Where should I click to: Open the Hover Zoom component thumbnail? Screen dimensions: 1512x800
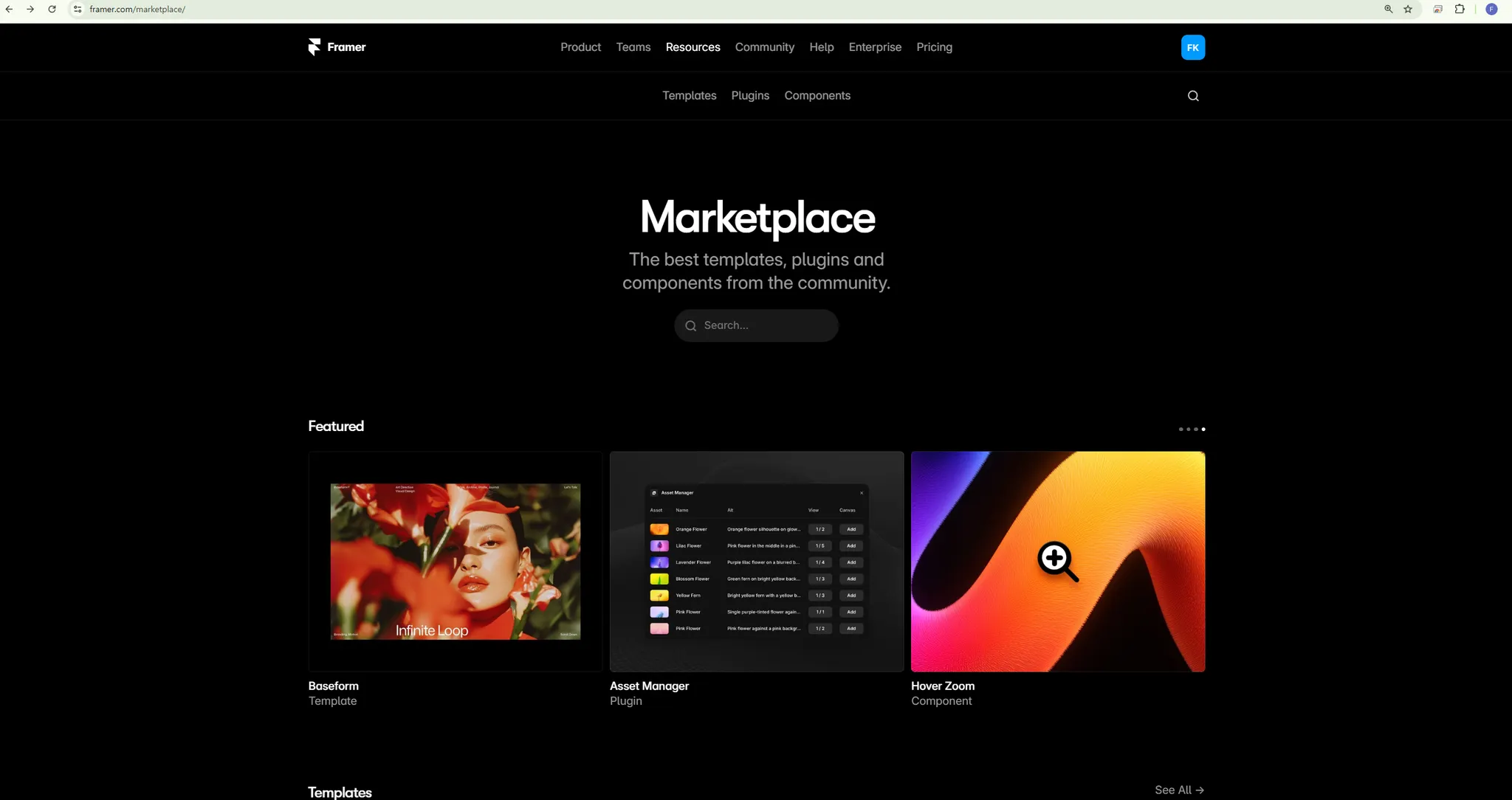1057,561
